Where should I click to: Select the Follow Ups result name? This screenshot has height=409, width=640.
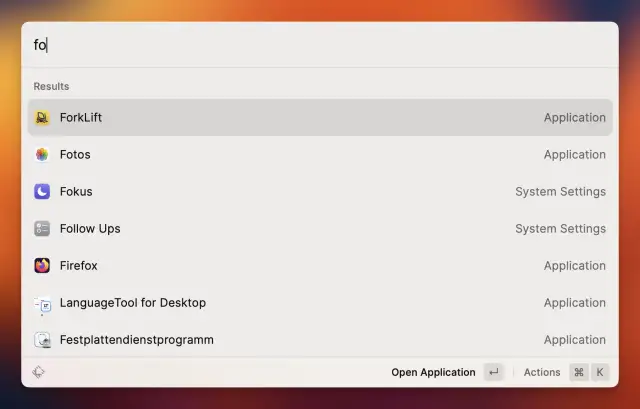(x=90, y=229)
